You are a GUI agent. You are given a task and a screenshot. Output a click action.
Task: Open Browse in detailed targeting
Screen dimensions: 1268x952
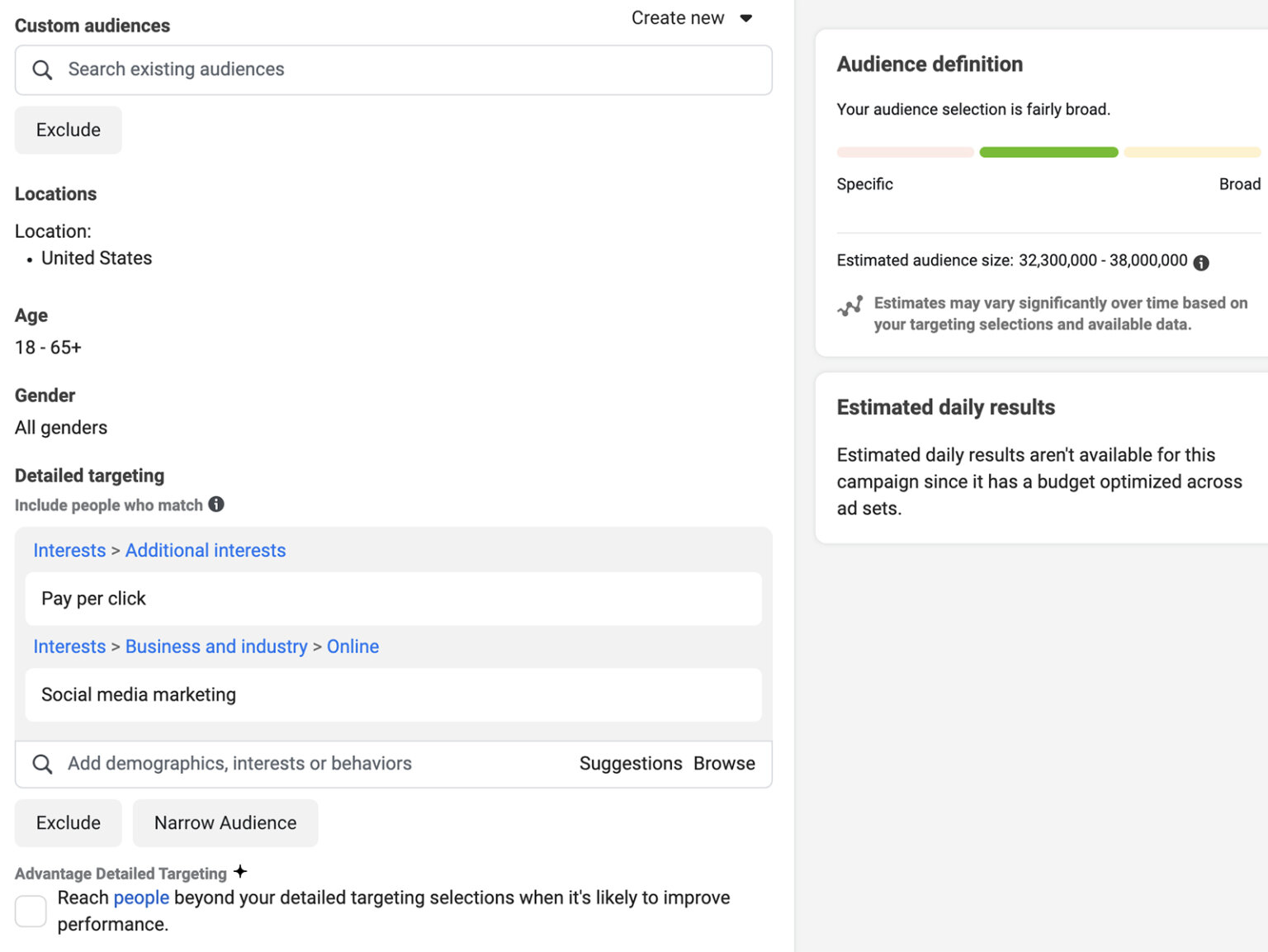coord(724,764)
